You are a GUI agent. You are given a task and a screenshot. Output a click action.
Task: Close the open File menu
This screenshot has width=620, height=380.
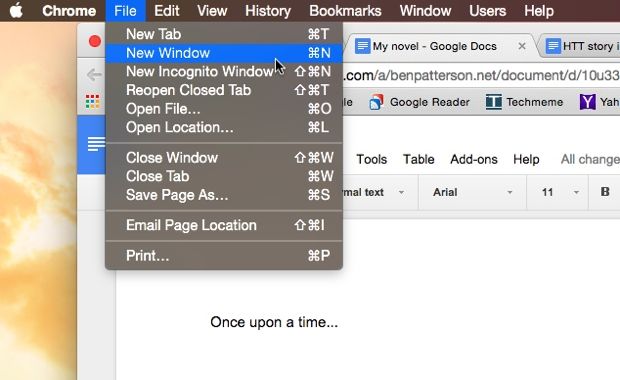click(x=125, y=11)
